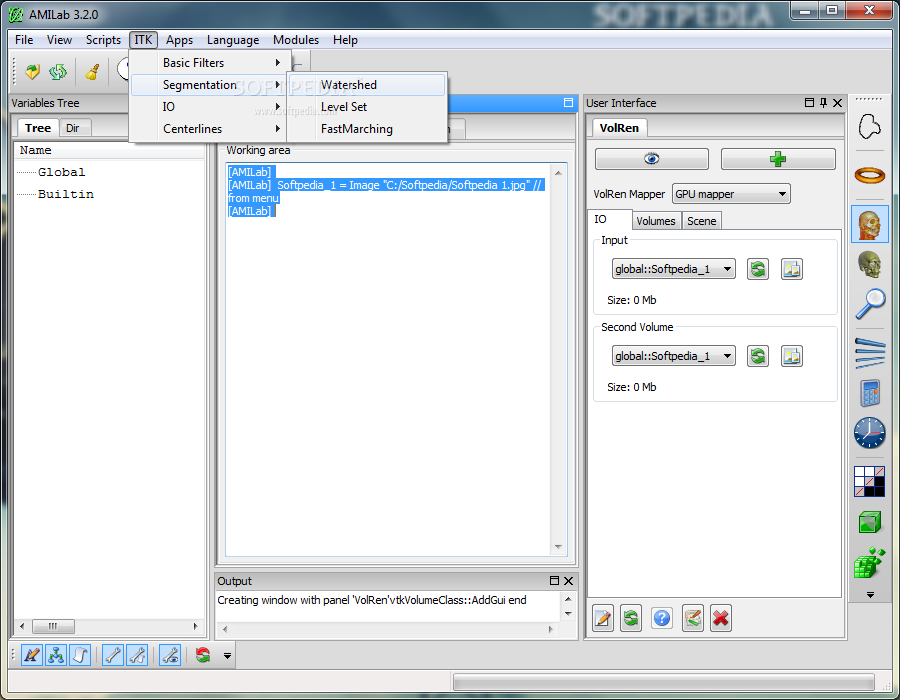This screenshot has width=900, height=700.
Task: Expand the bottom toolbar overflow arrow
Action: click(227, 655)
